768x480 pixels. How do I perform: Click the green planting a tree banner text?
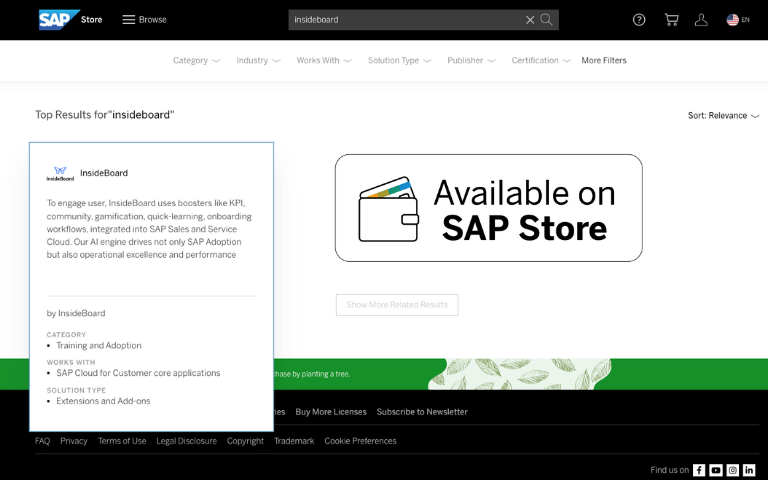[x=312, y=374]
